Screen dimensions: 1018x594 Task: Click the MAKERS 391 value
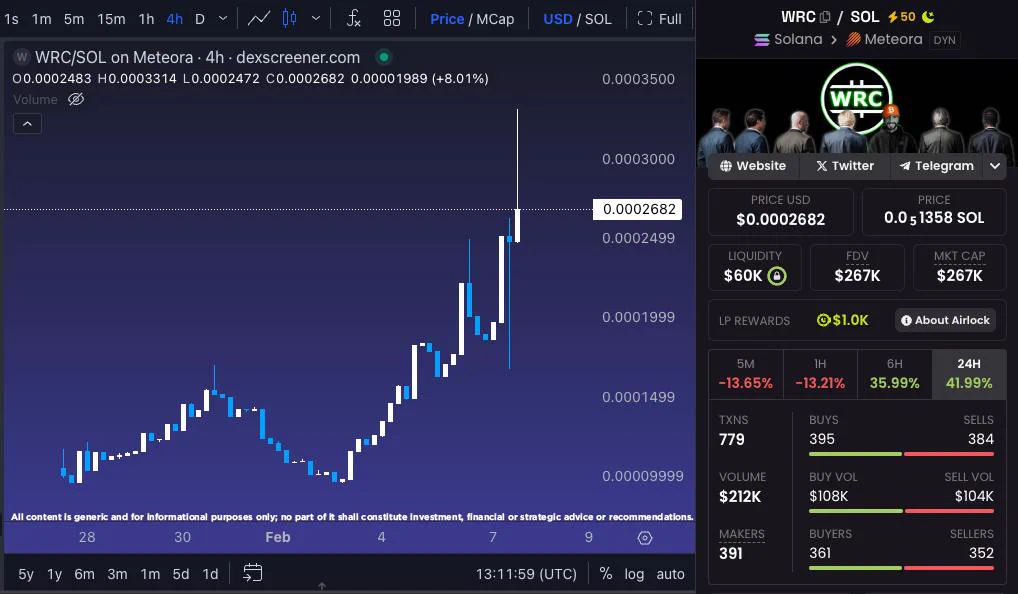coord(730,553)
